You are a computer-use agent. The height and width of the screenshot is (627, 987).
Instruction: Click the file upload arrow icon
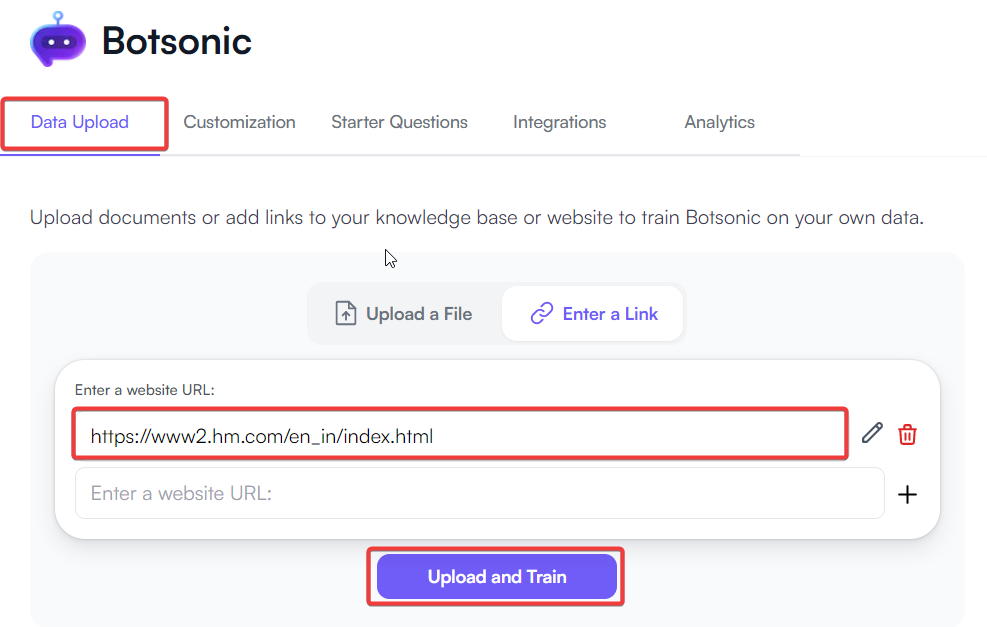pyautogui.click(x=345, y=313)
